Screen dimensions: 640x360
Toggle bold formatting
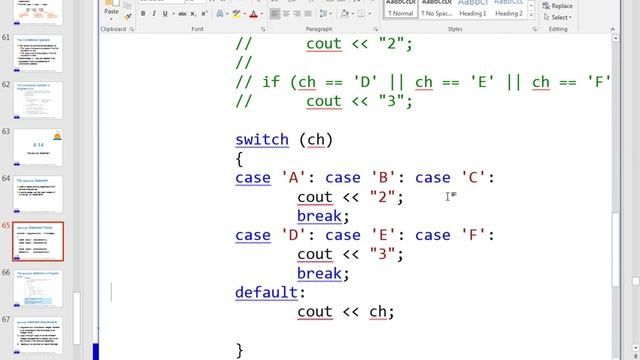pyautogui.click(x=143, y=14)
